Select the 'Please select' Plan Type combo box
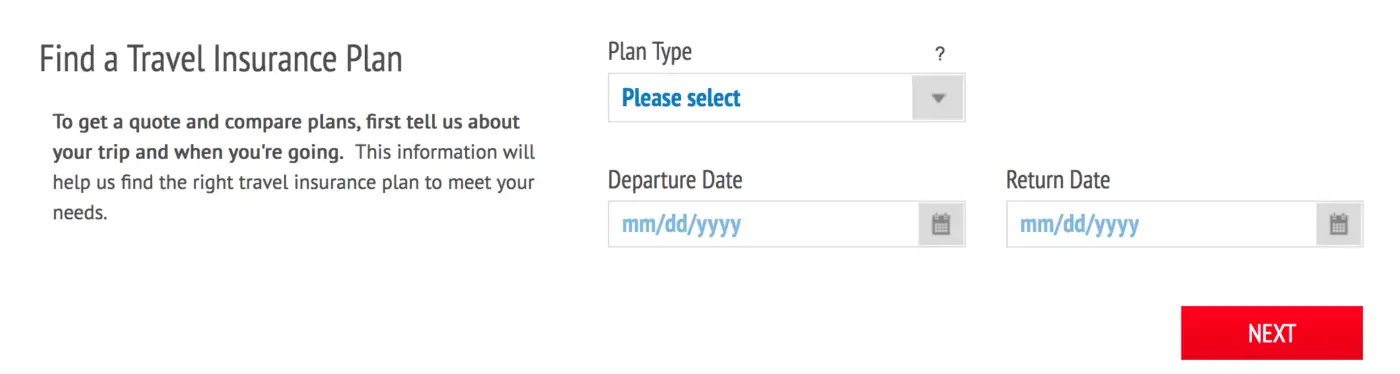Viewport: 1400px width, 374px height. tap(786, 98)
